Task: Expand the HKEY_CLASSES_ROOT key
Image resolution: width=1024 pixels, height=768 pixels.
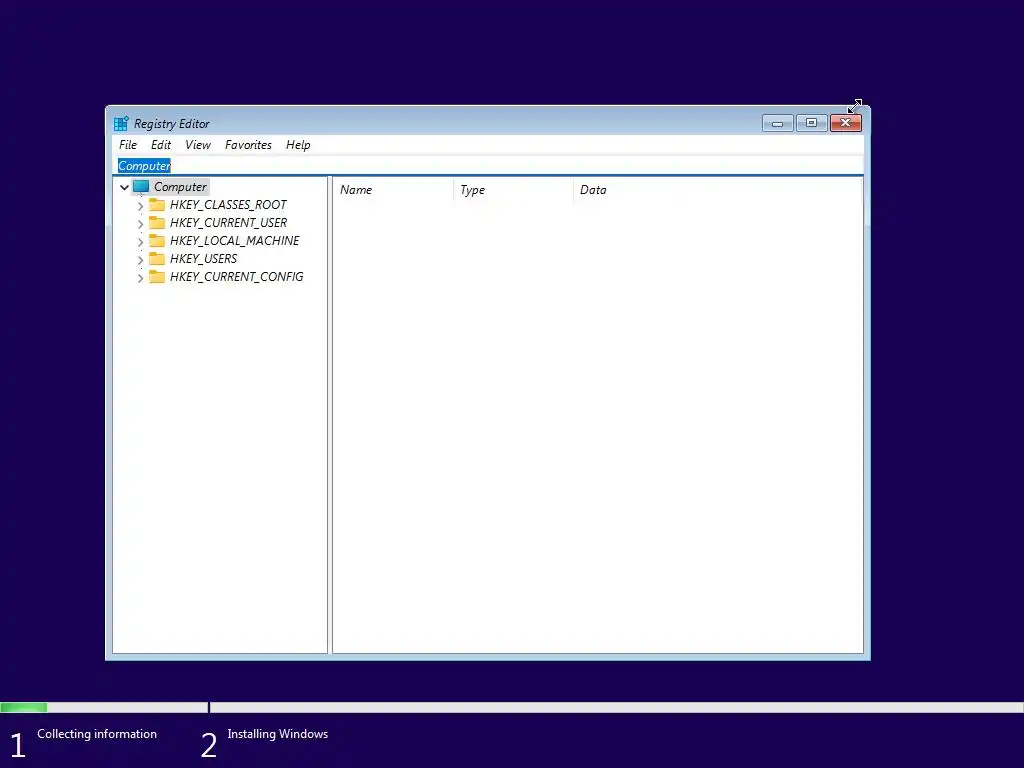Action: pyautogui.click(x=140, y=206)
